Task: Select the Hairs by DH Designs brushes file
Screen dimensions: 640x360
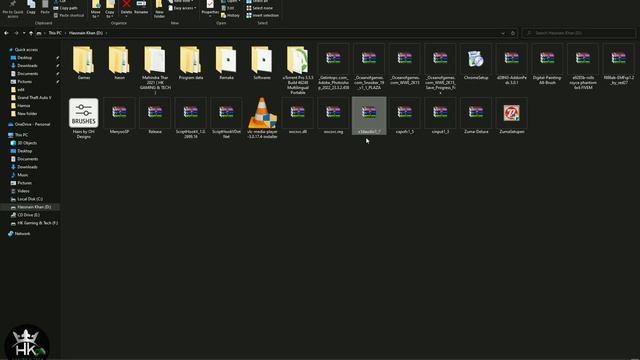Action: pyautogui.click(x=84, y=118)
